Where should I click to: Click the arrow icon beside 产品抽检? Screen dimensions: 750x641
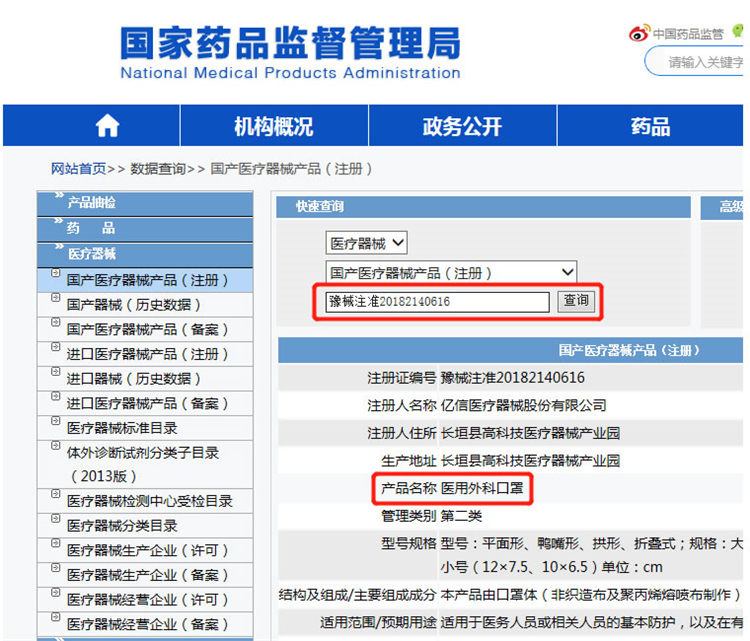tap(59, 197)
